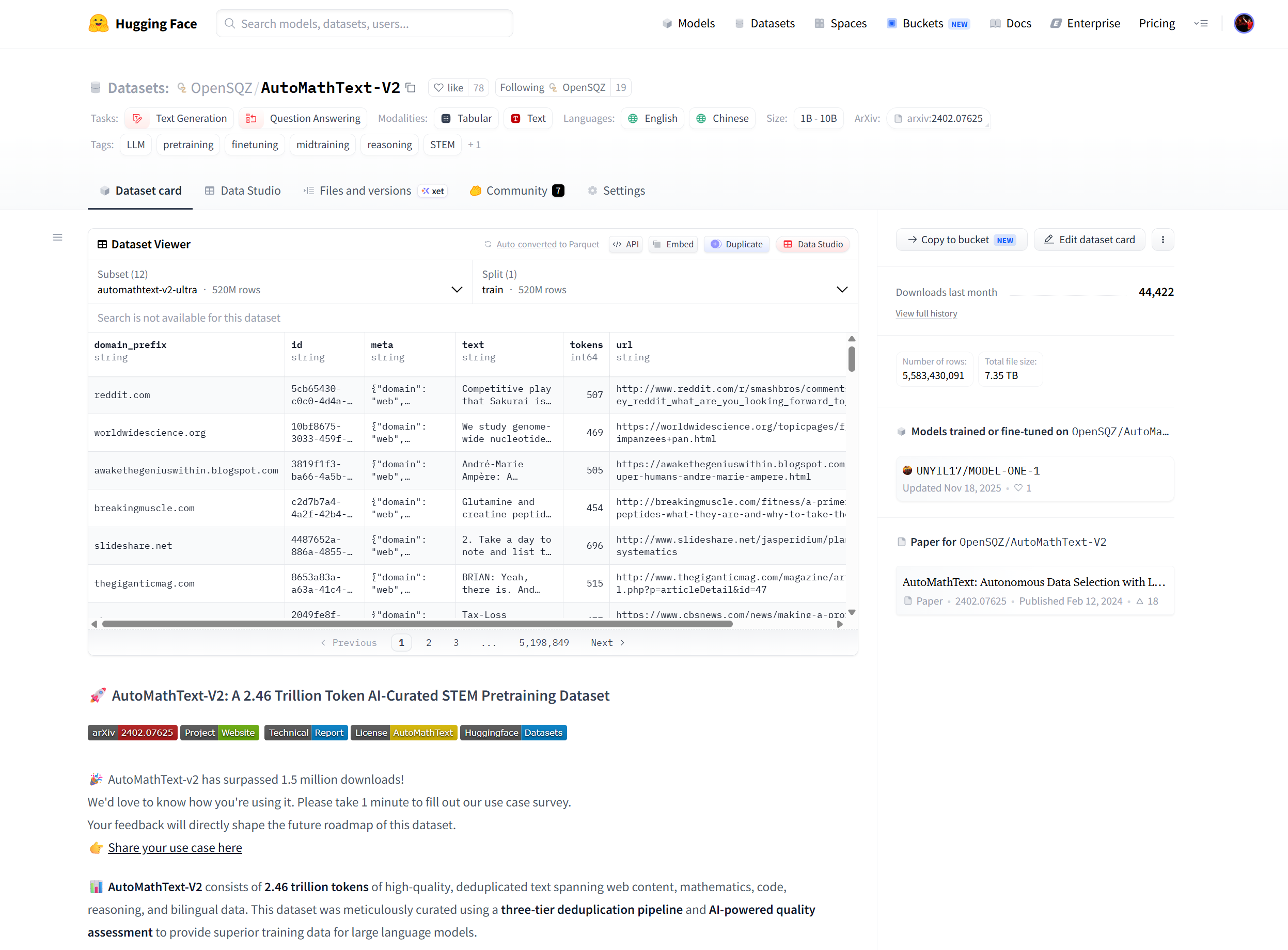
Task: Go to page 2 of the table
Action: (429, 643)
